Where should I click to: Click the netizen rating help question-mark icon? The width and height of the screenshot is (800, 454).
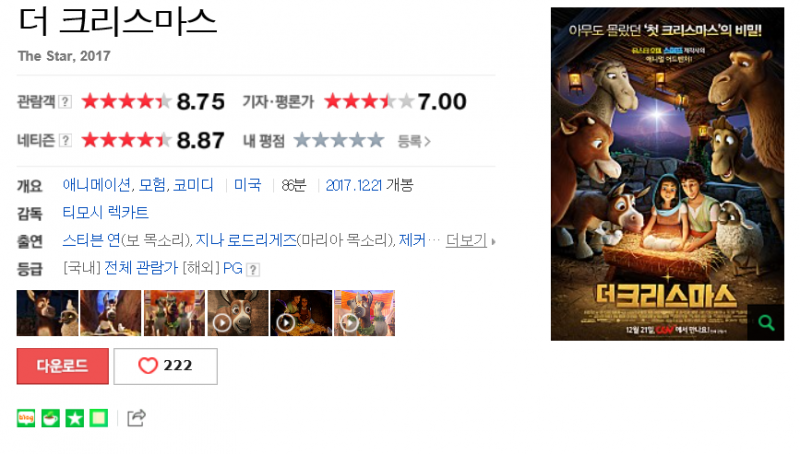click(65, 140)
